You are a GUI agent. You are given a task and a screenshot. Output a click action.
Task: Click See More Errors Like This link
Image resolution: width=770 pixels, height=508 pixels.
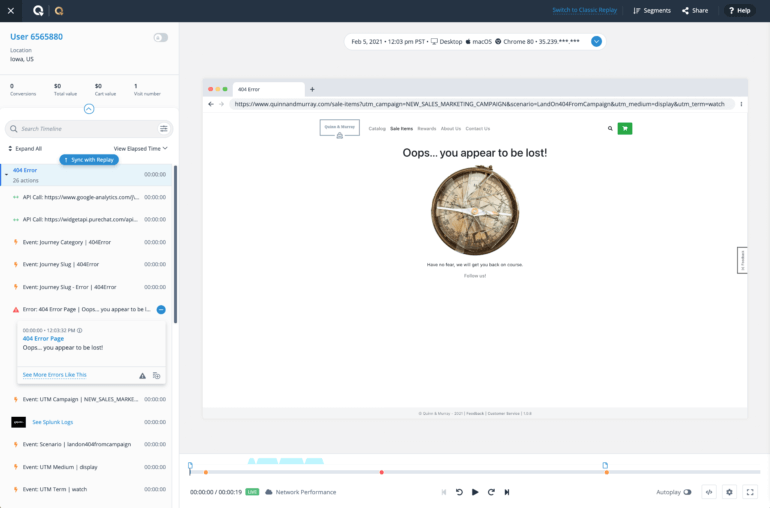coord(55,375)
